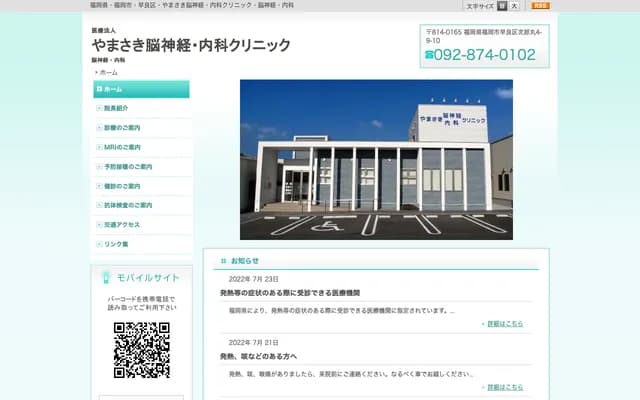This screenshot has height=400, width=640.
Task: Click the plus icon beside MRIのご案内
Action: 99,147
